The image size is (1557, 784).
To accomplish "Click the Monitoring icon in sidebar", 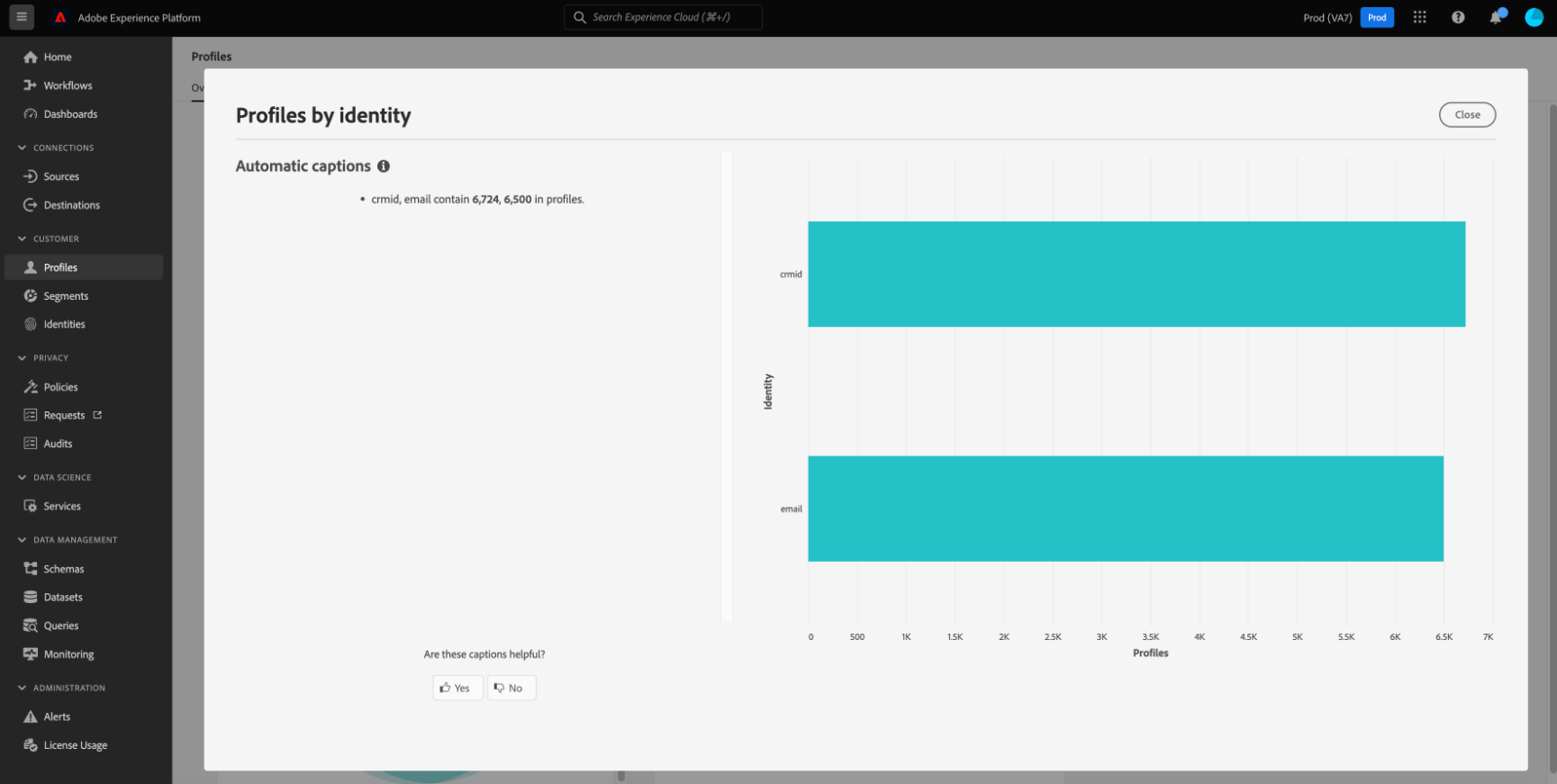I will coord(31,654).
